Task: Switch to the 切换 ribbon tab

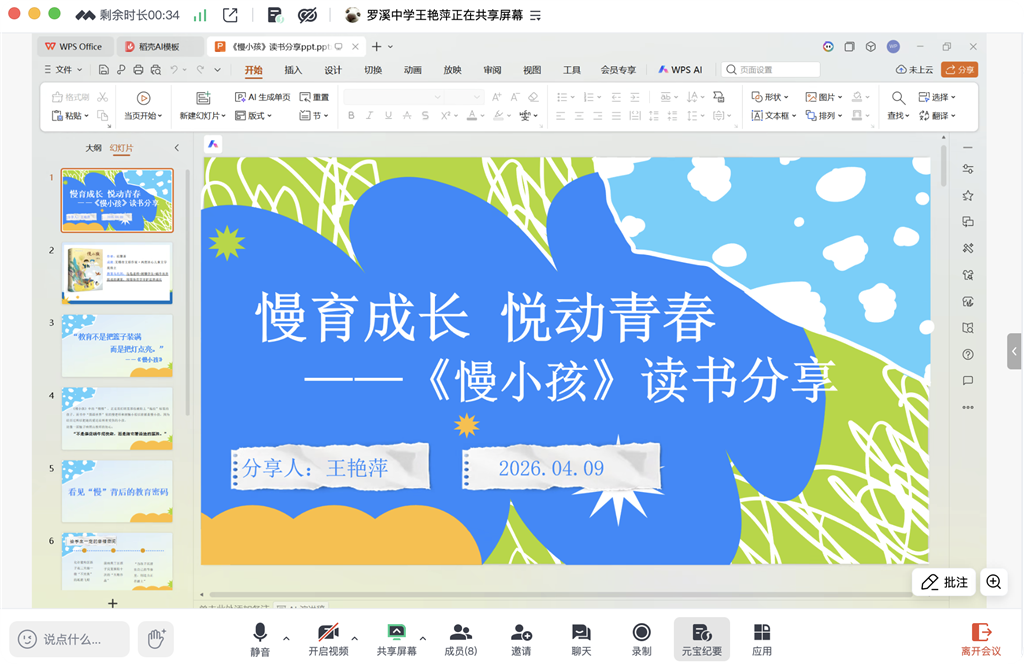Action: (373, 70)
